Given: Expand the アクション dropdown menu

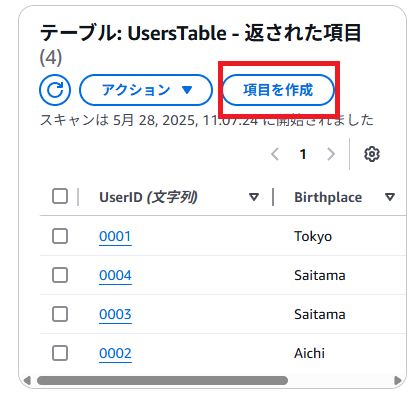Looking at the screenshot, I should click(x=146, y=90).
